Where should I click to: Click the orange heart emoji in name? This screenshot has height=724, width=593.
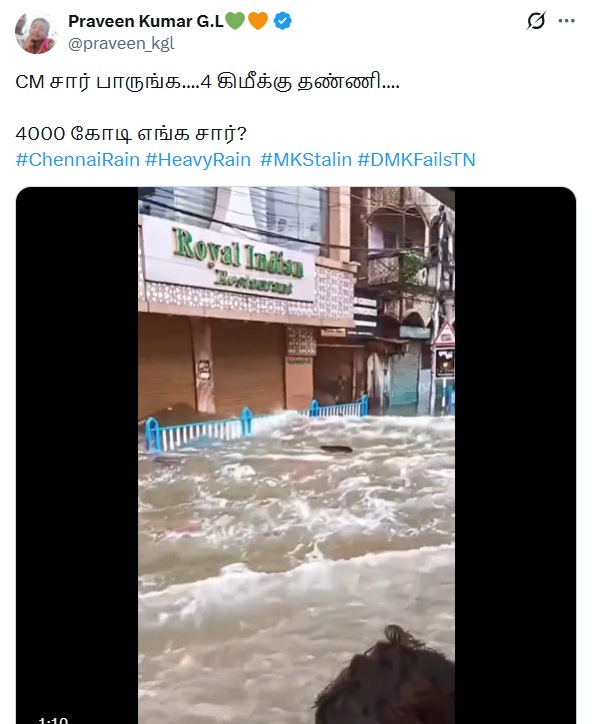tap(258, 21)
